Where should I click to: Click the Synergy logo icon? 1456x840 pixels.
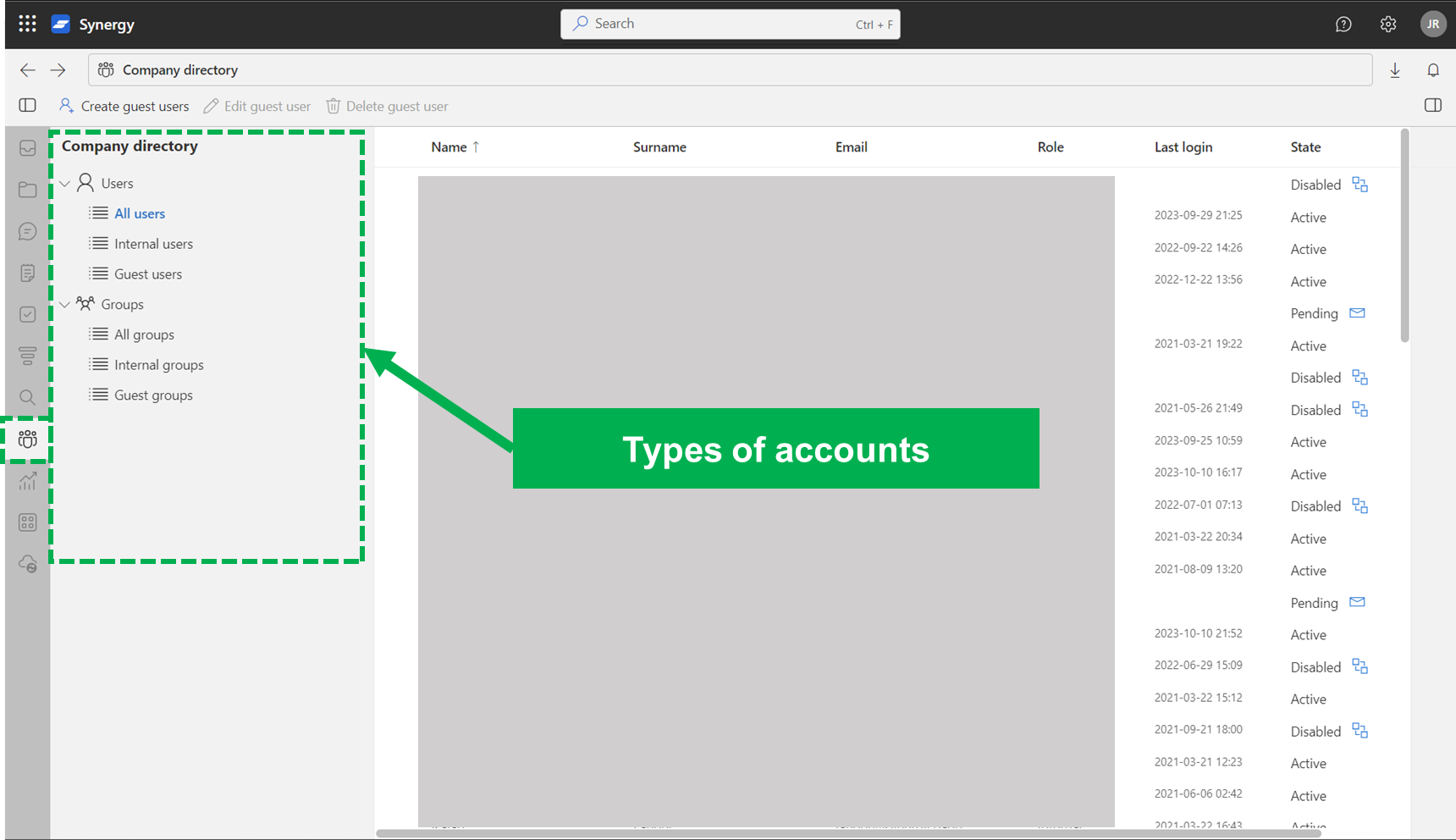click(61, 24)
